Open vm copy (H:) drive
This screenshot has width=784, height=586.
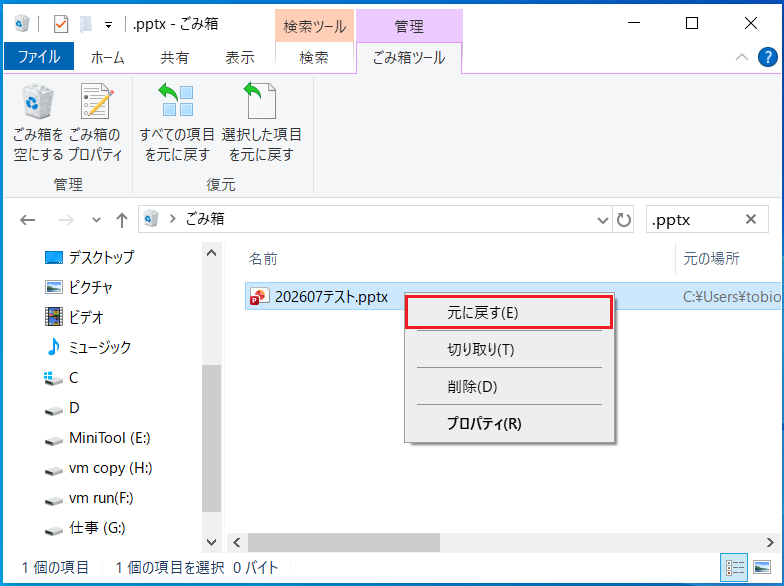click(98, 468)
